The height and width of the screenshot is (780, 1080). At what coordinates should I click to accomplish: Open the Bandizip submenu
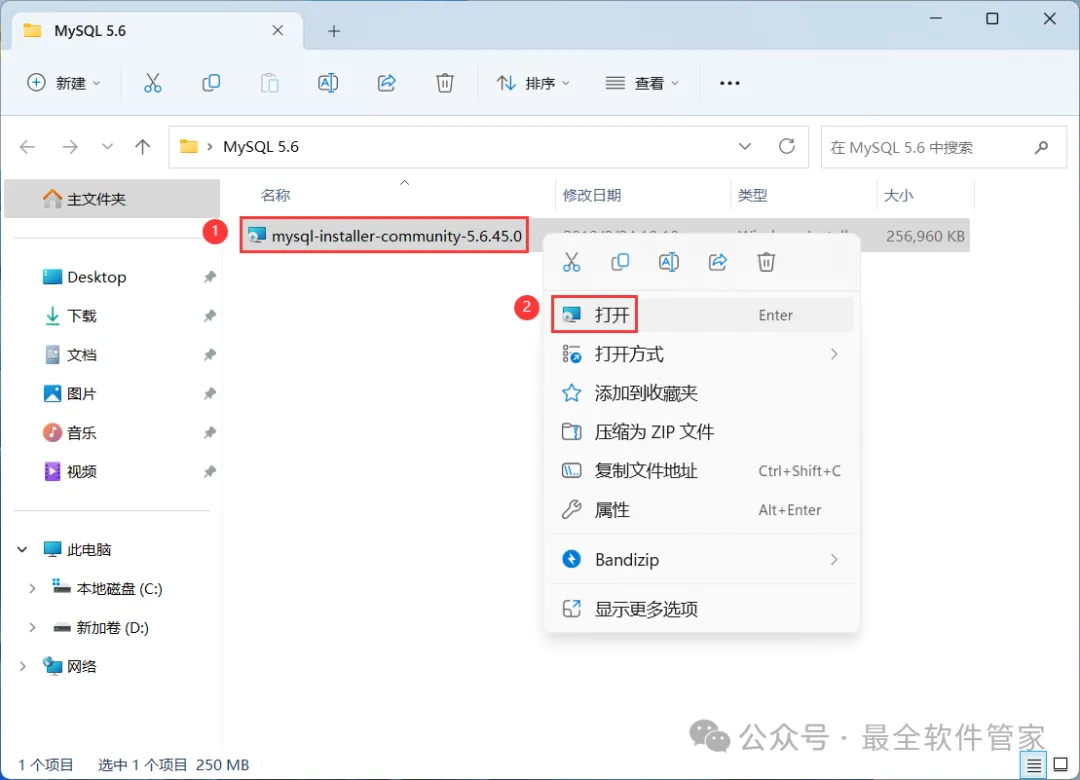point(701,560)
